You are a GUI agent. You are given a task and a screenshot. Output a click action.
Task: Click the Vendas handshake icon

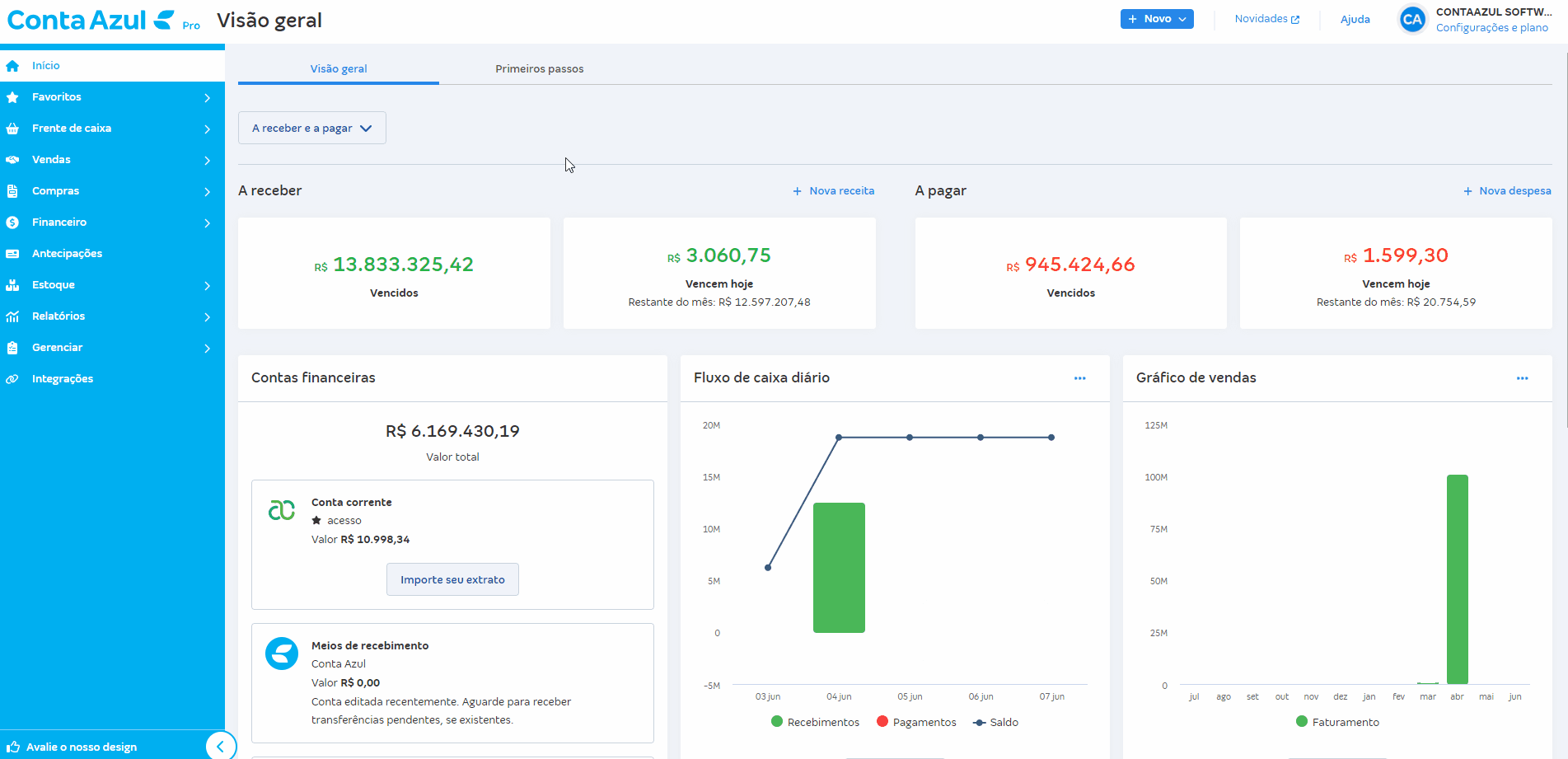click(x=12, y=160)
